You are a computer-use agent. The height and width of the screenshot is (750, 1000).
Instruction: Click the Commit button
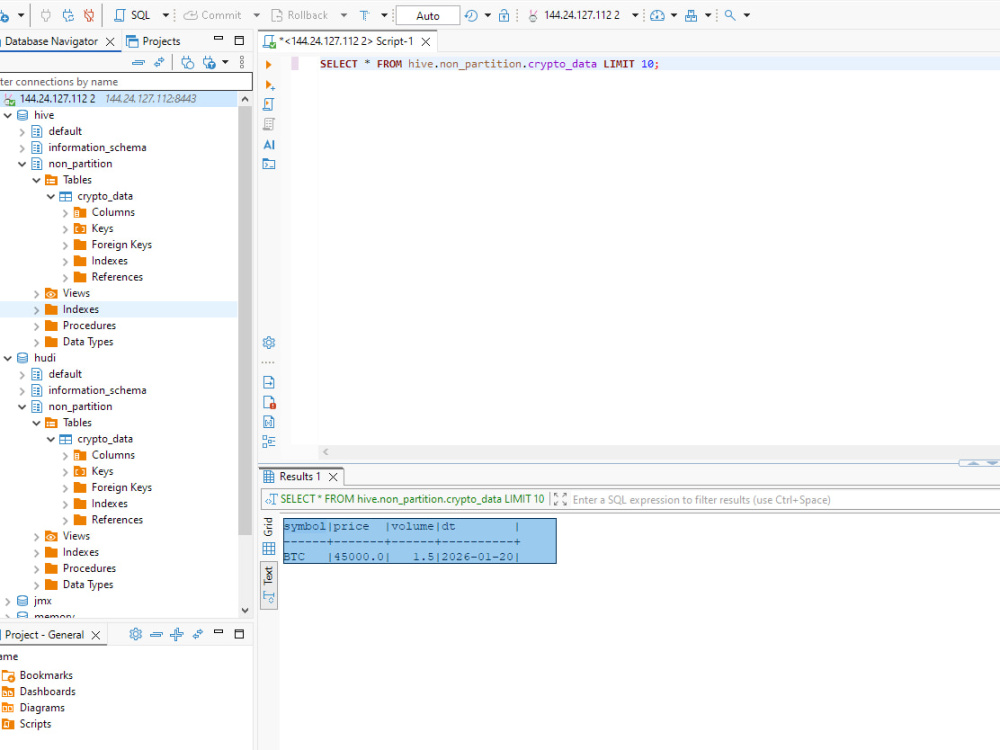point(212,15)
